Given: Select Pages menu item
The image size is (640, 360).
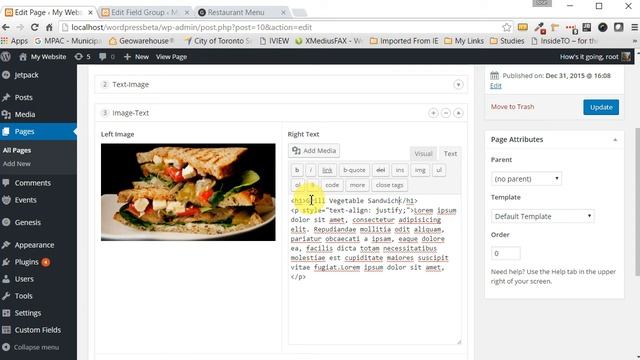Looking at the screenshot, I should 38,131.
